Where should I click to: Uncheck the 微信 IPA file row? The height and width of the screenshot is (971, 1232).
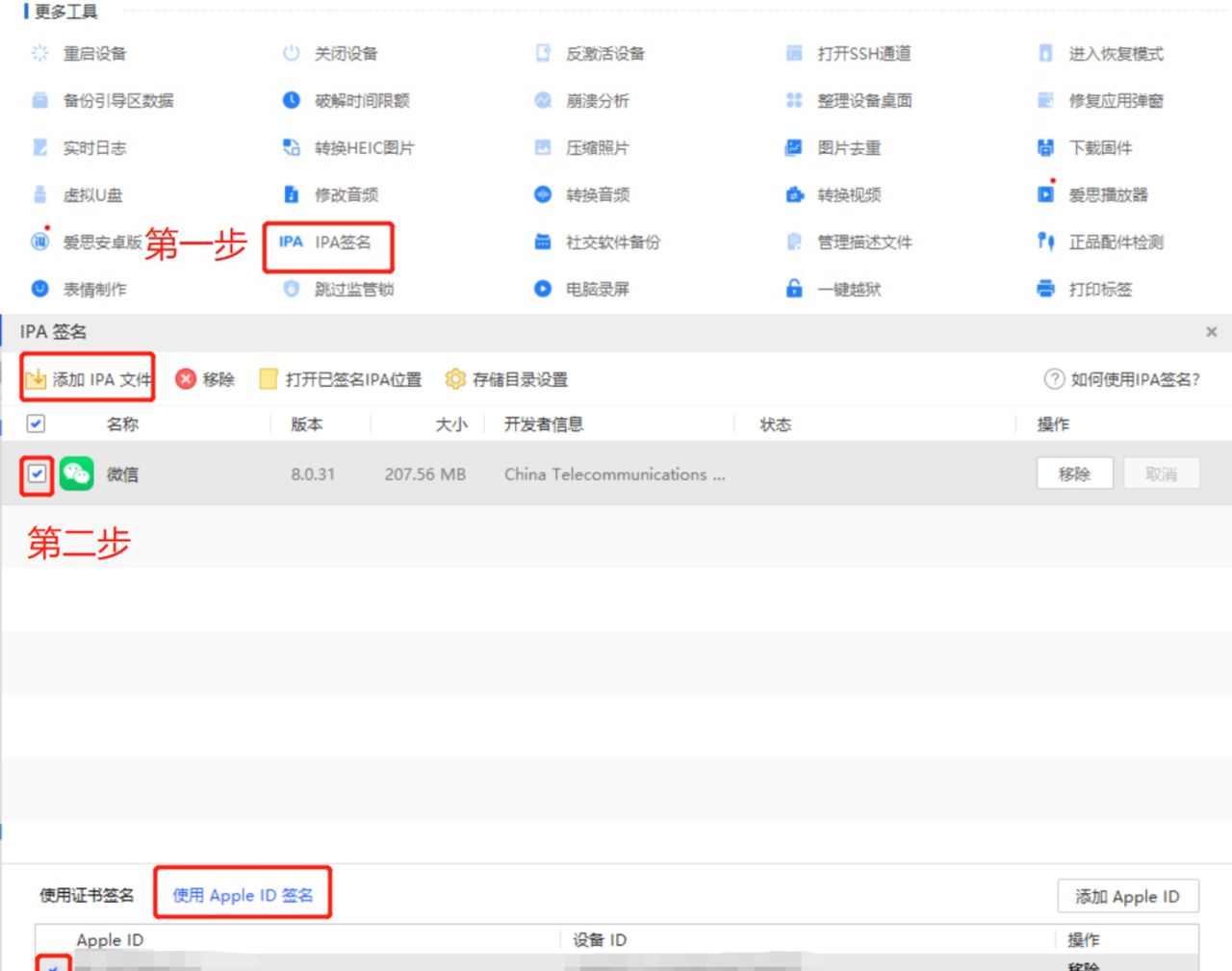click(36, 473)
